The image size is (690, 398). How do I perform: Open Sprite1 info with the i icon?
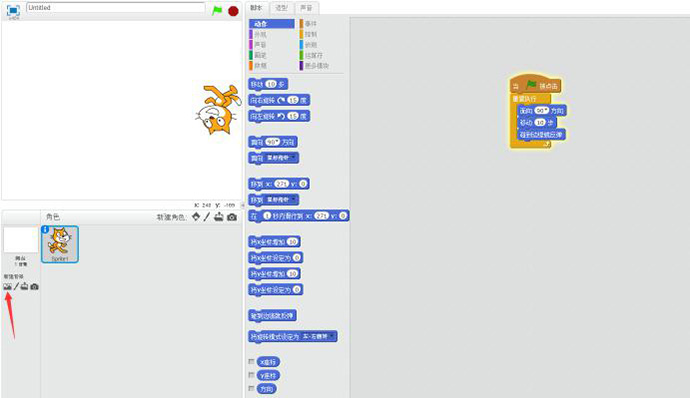(45, 229)
